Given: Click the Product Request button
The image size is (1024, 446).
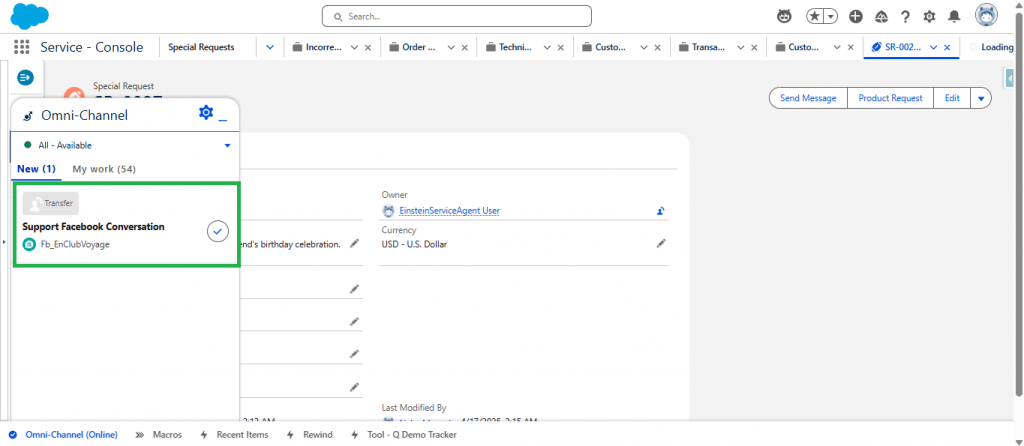Looking at the screenshot, I should pos(890,98).
